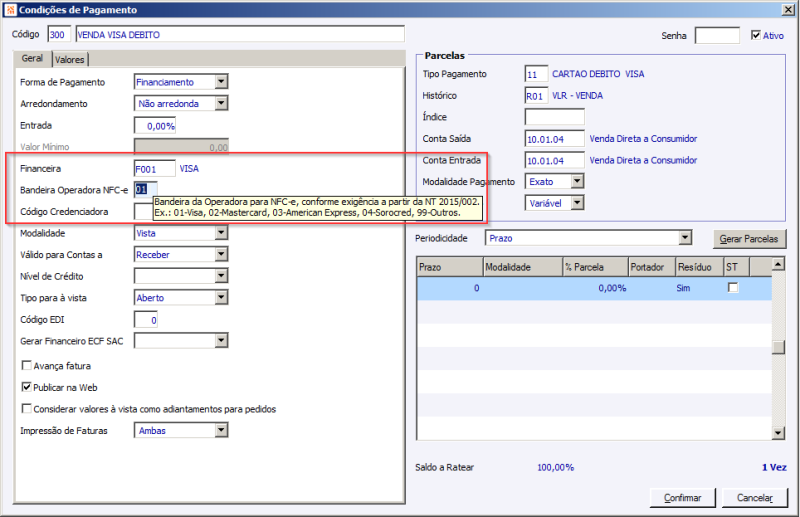Open the Válido para Contas a dropdown

click(221, 254)
